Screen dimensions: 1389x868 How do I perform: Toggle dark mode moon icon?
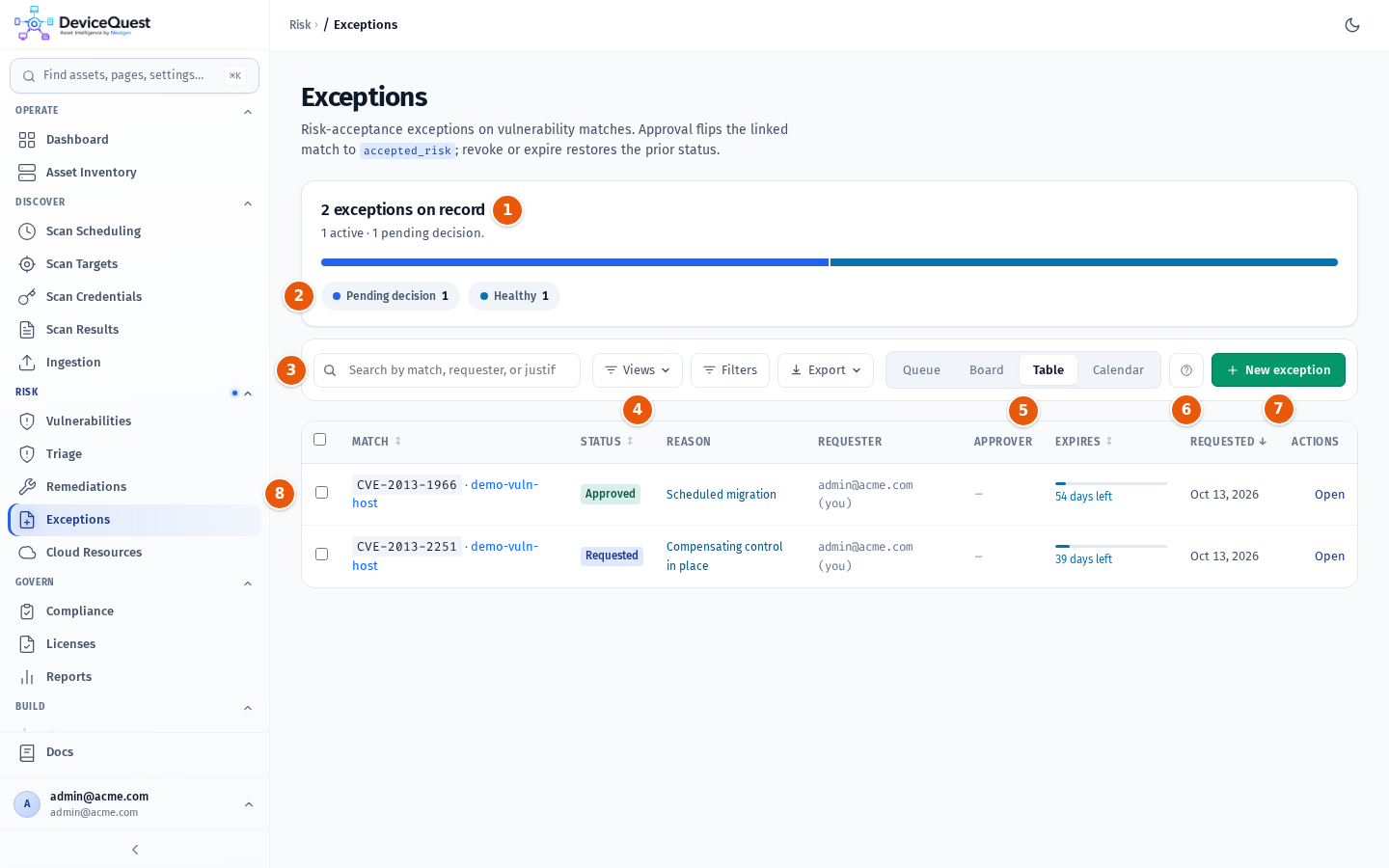tap(1352, 25)
